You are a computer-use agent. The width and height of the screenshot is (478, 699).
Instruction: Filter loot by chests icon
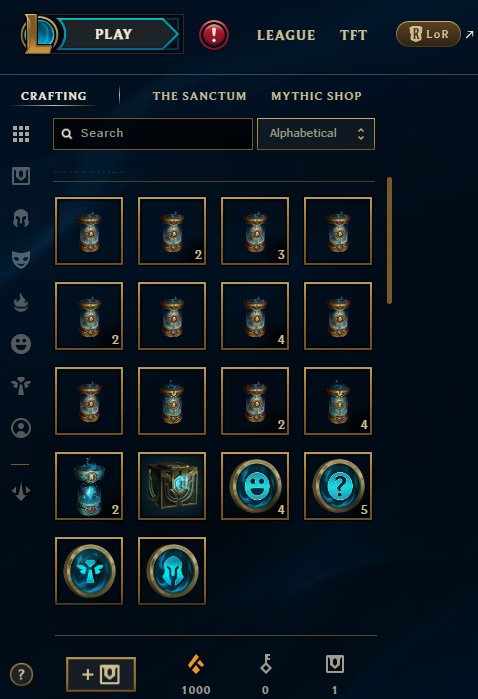pos(21,176)
